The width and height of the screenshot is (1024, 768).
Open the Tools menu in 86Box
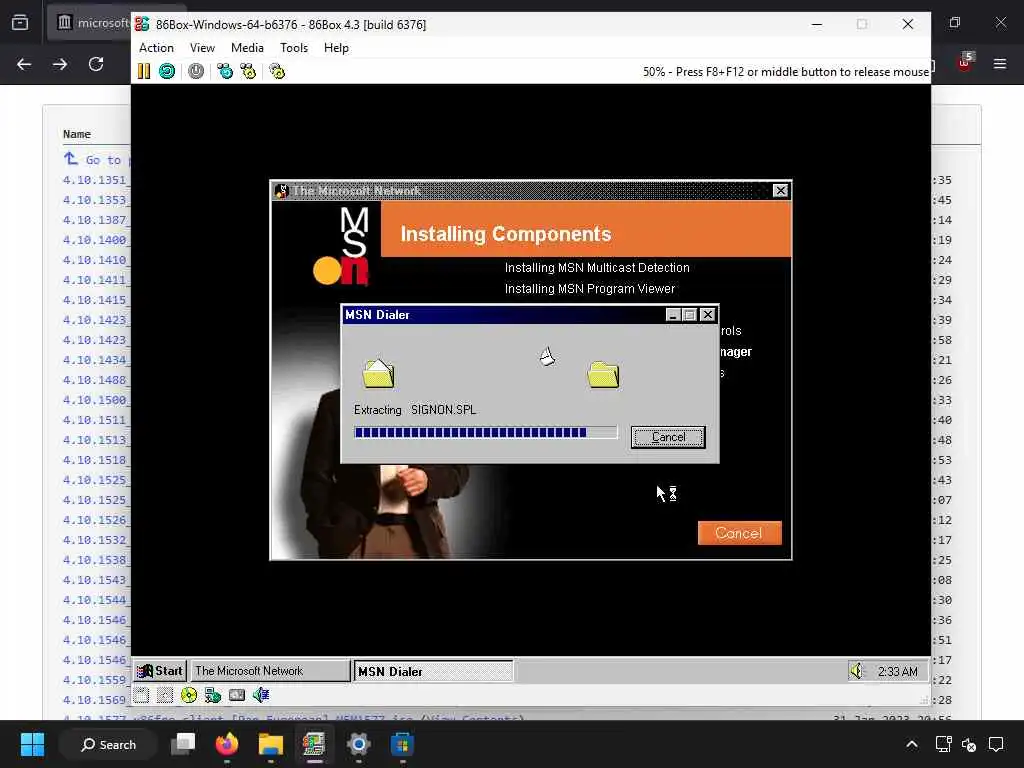click(x=294, y=48)
